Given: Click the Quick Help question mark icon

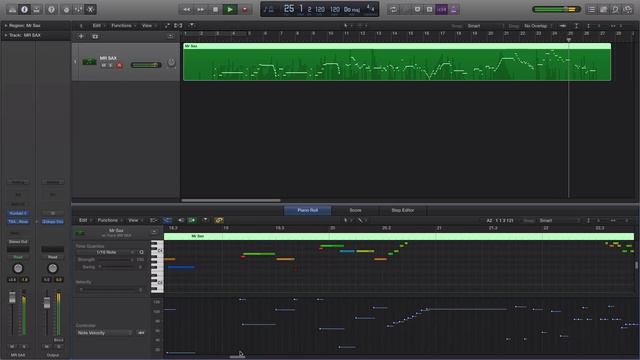Looking at the screenshot, I should point(51,9).
